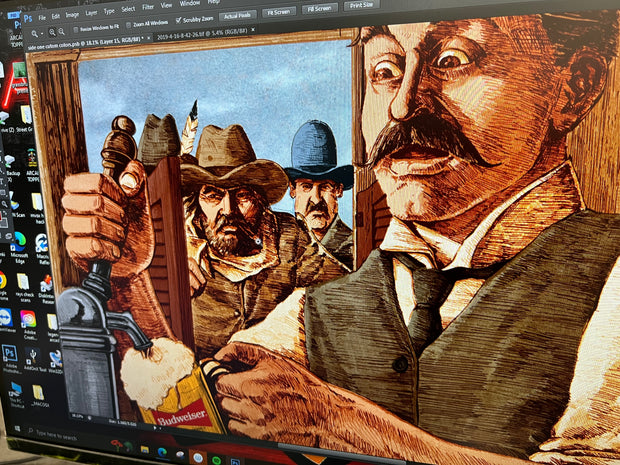The image size is (620, 465).
Task: Open Microsoft Edge desktop shortcut
Action: [x=18, y=247]
